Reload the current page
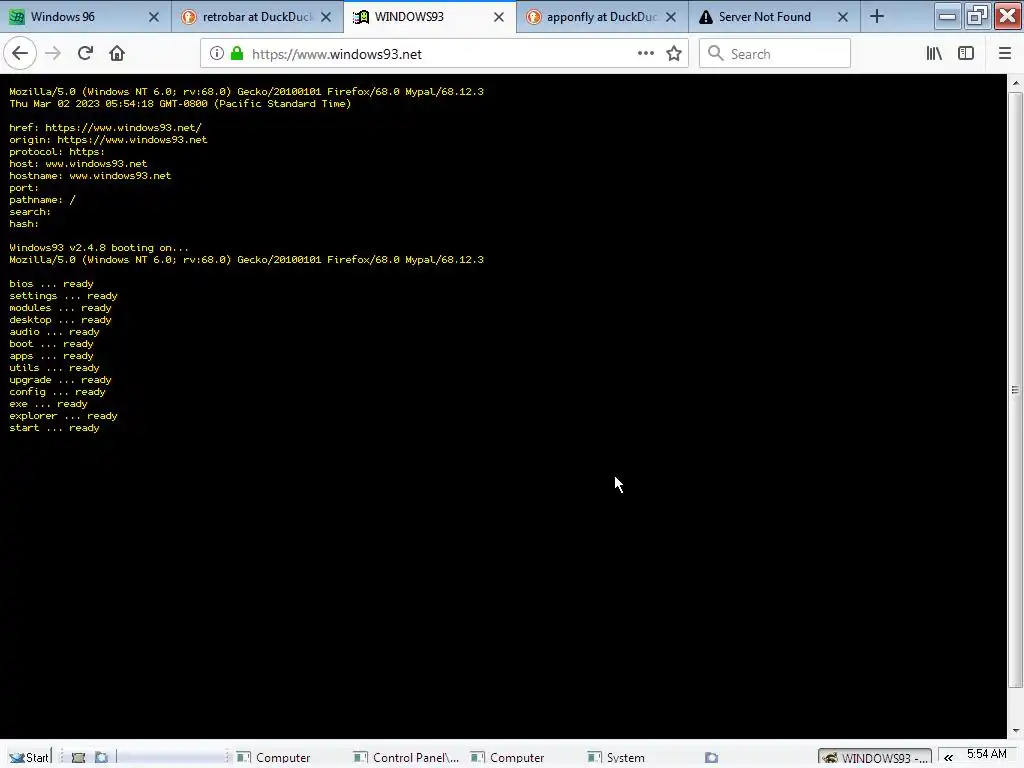This screenshot has height=768, width=1024. (x=85, y=54)
